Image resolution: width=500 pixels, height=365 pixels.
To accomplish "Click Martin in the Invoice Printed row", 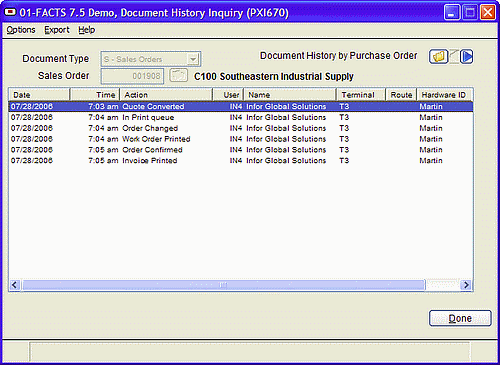I will (431, 160).
